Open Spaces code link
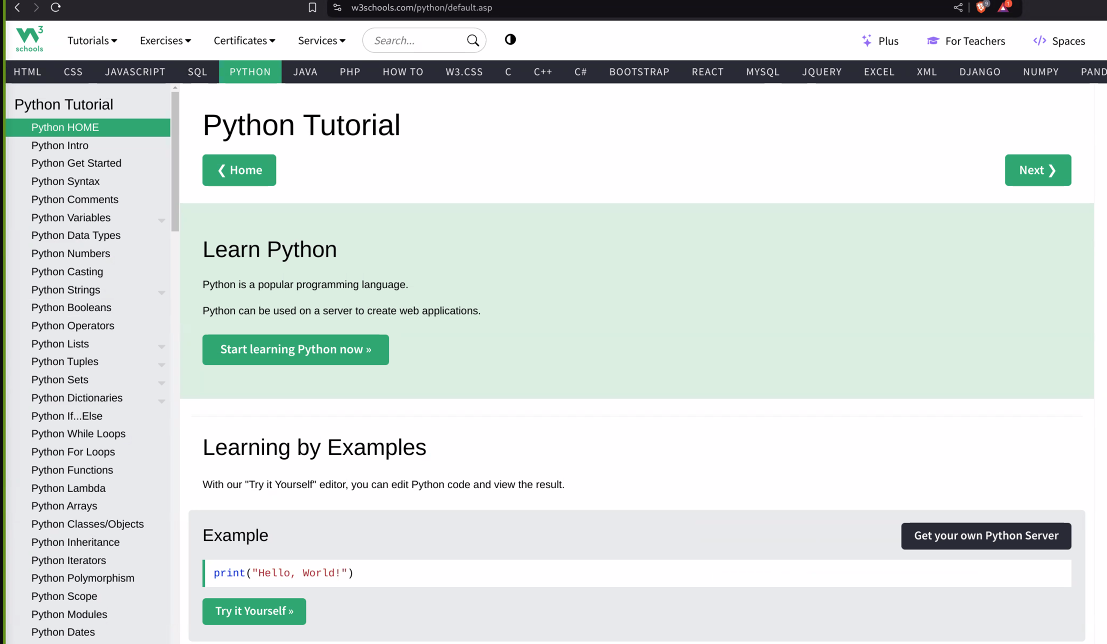The image size is (1107, 644). point(1059,41)
